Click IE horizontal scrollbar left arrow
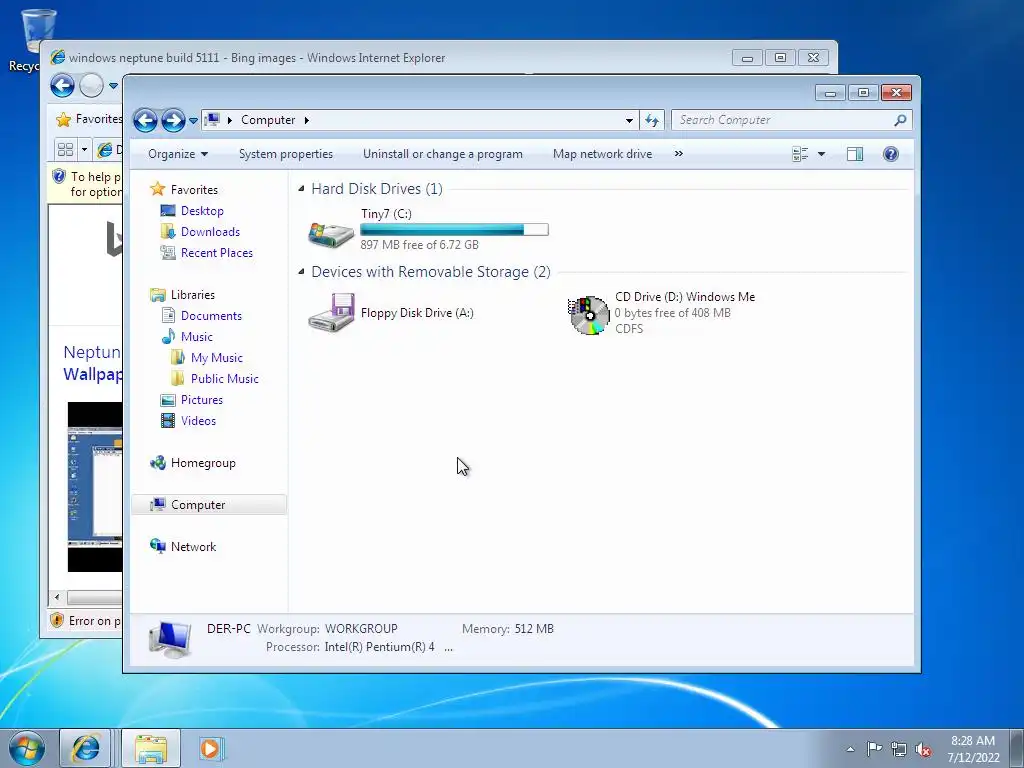Image resolution: width=1024 pixels, height=768 pixels. coord(57,597)
